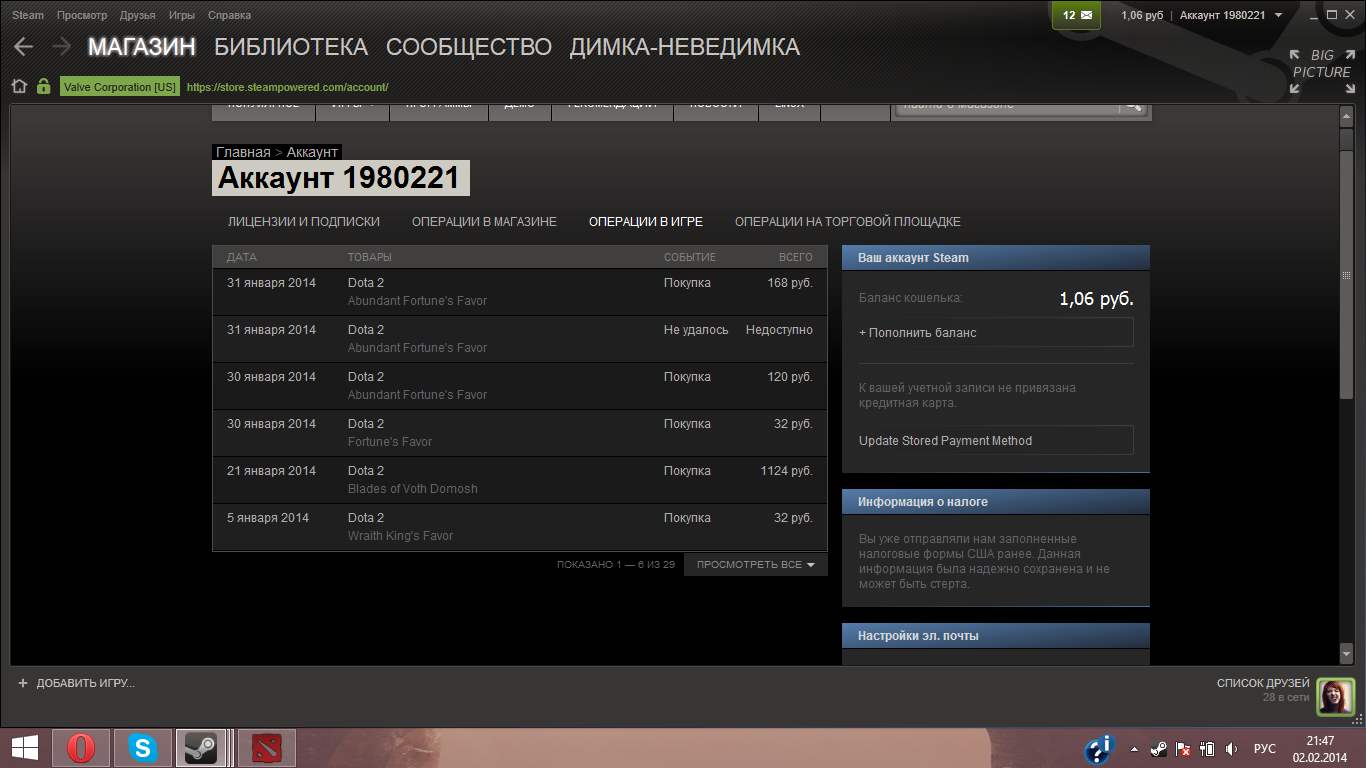Click the 1124 руб. amount
Viewport: 1366px width, 768px height.
point(786,471)
